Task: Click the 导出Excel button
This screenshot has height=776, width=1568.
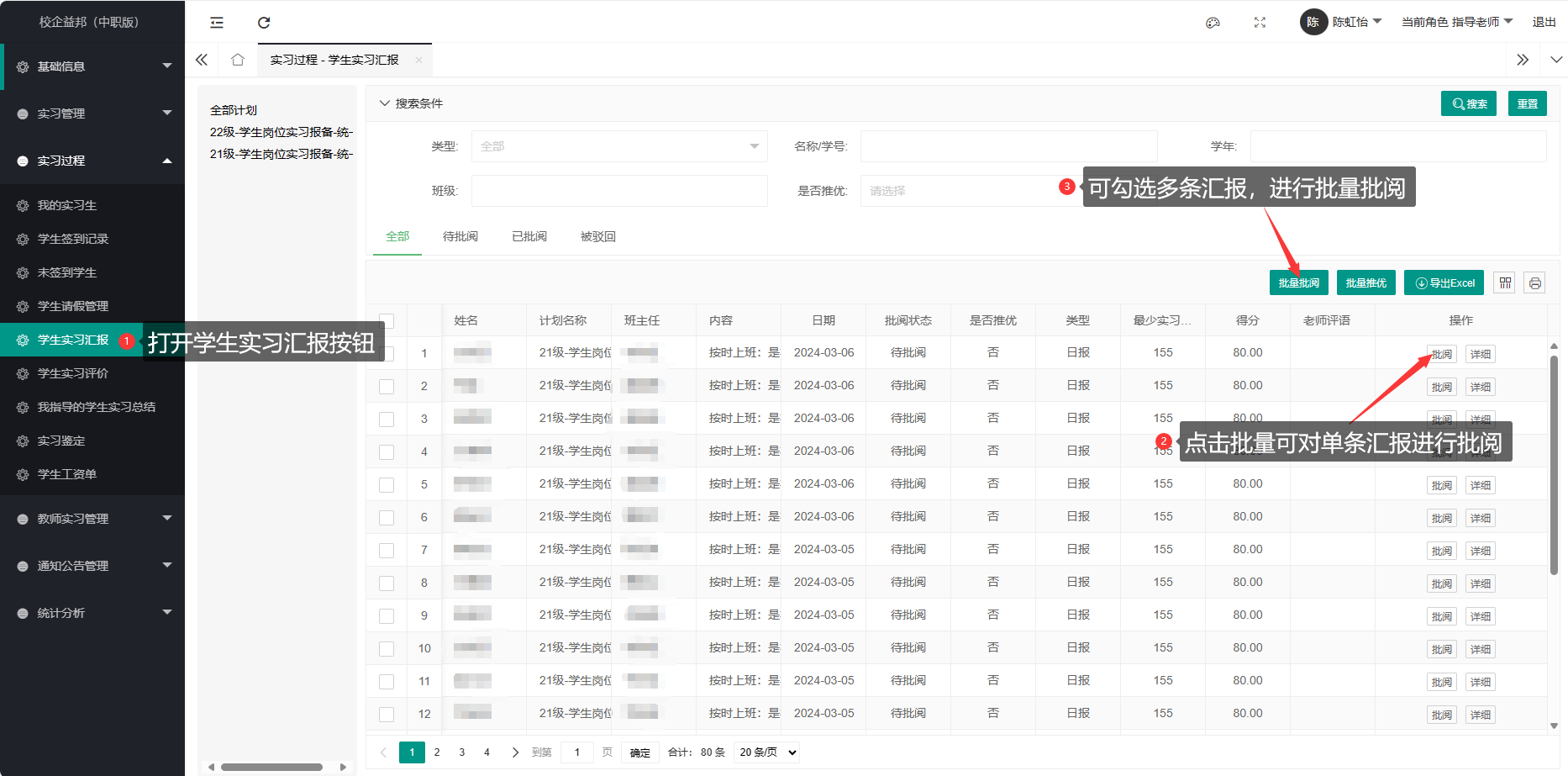Action: 1444,283
